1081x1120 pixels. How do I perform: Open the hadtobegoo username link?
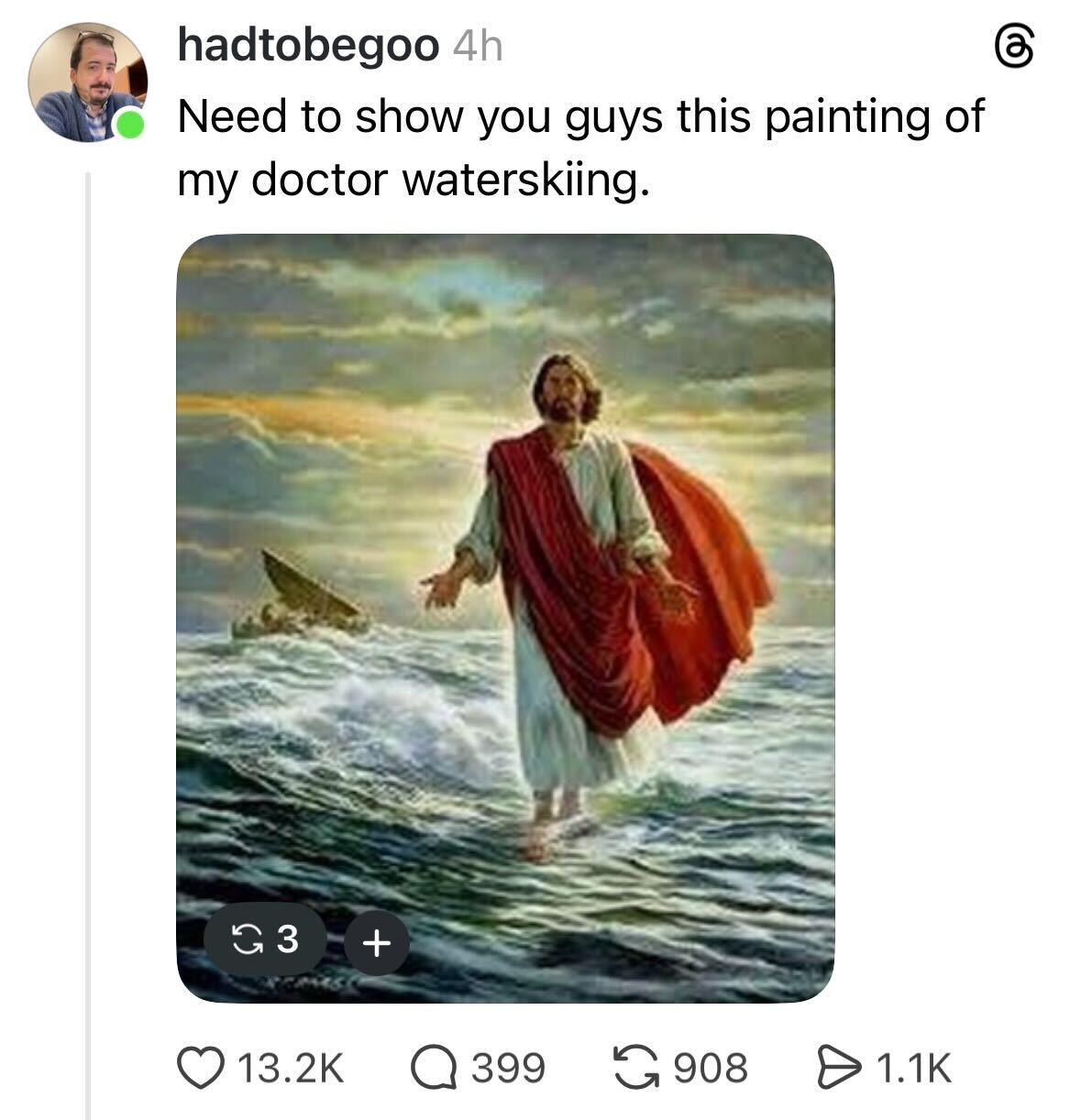click(308, 45)
